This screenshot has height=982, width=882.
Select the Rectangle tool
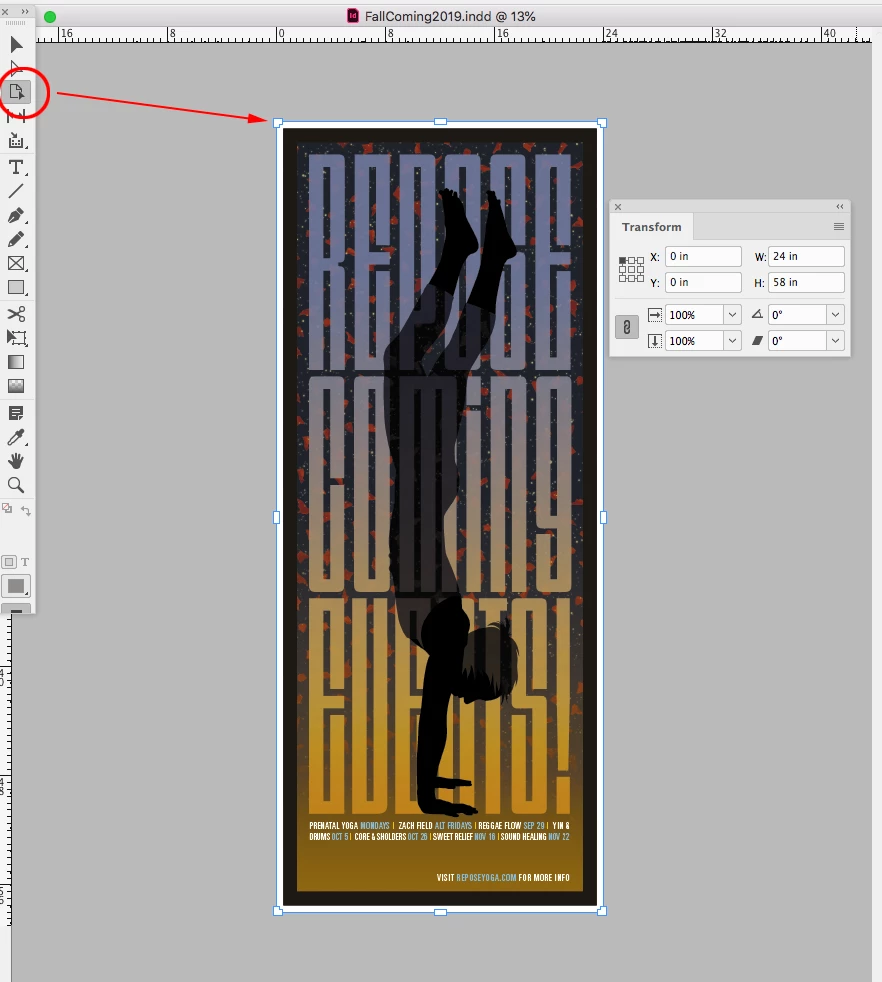[16, 287]
